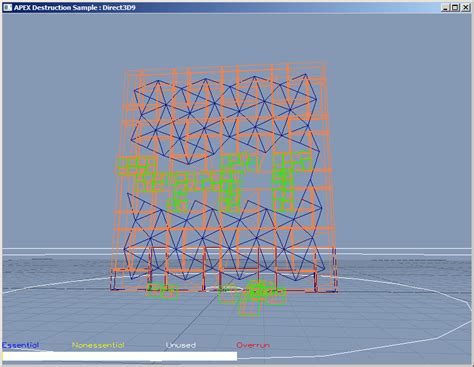Screen dimensions: 474x367
Task: Click the yellow 'Nonessential' legend label
Action: pos(98,345)
